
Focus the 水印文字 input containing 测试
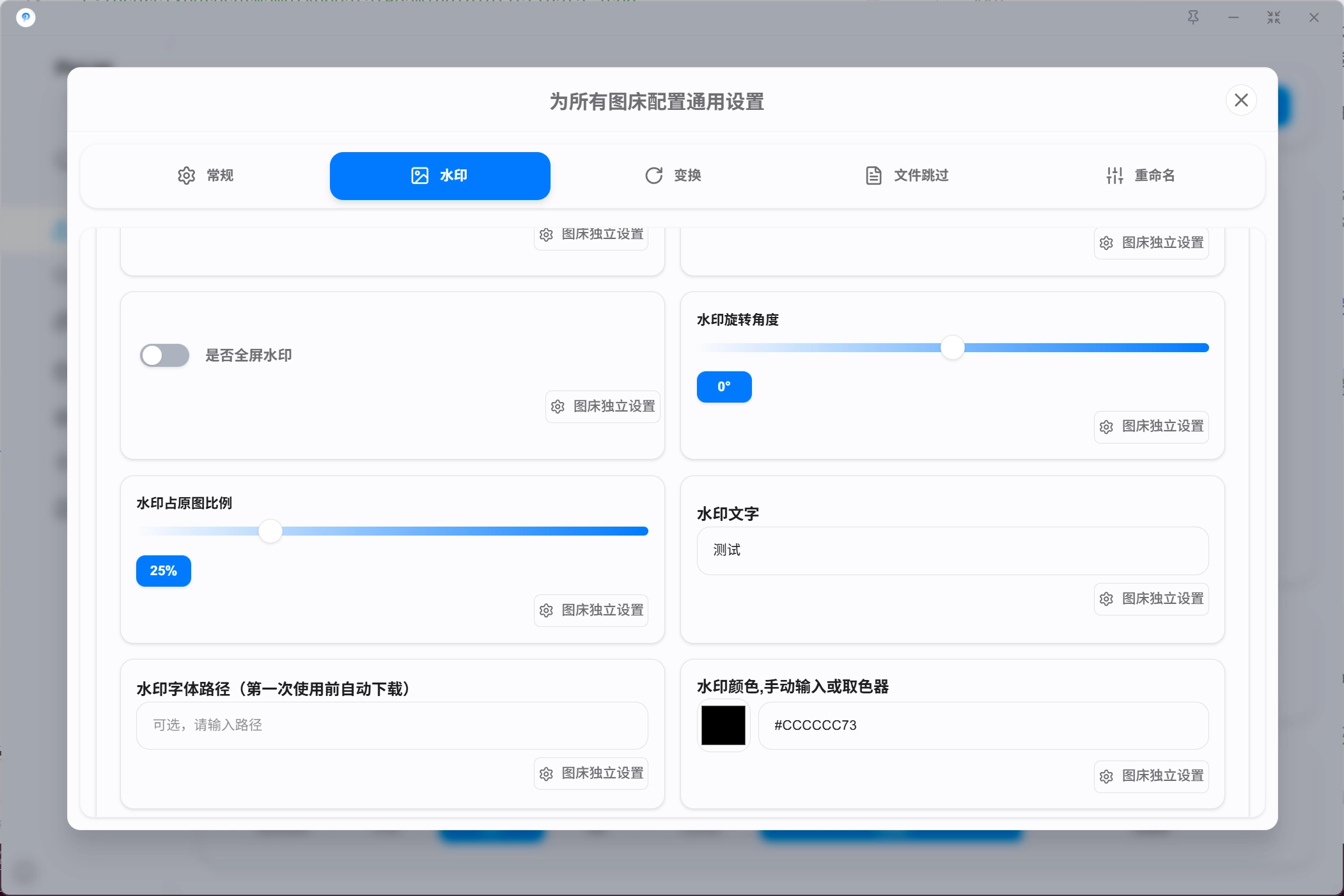click(953, 550)
